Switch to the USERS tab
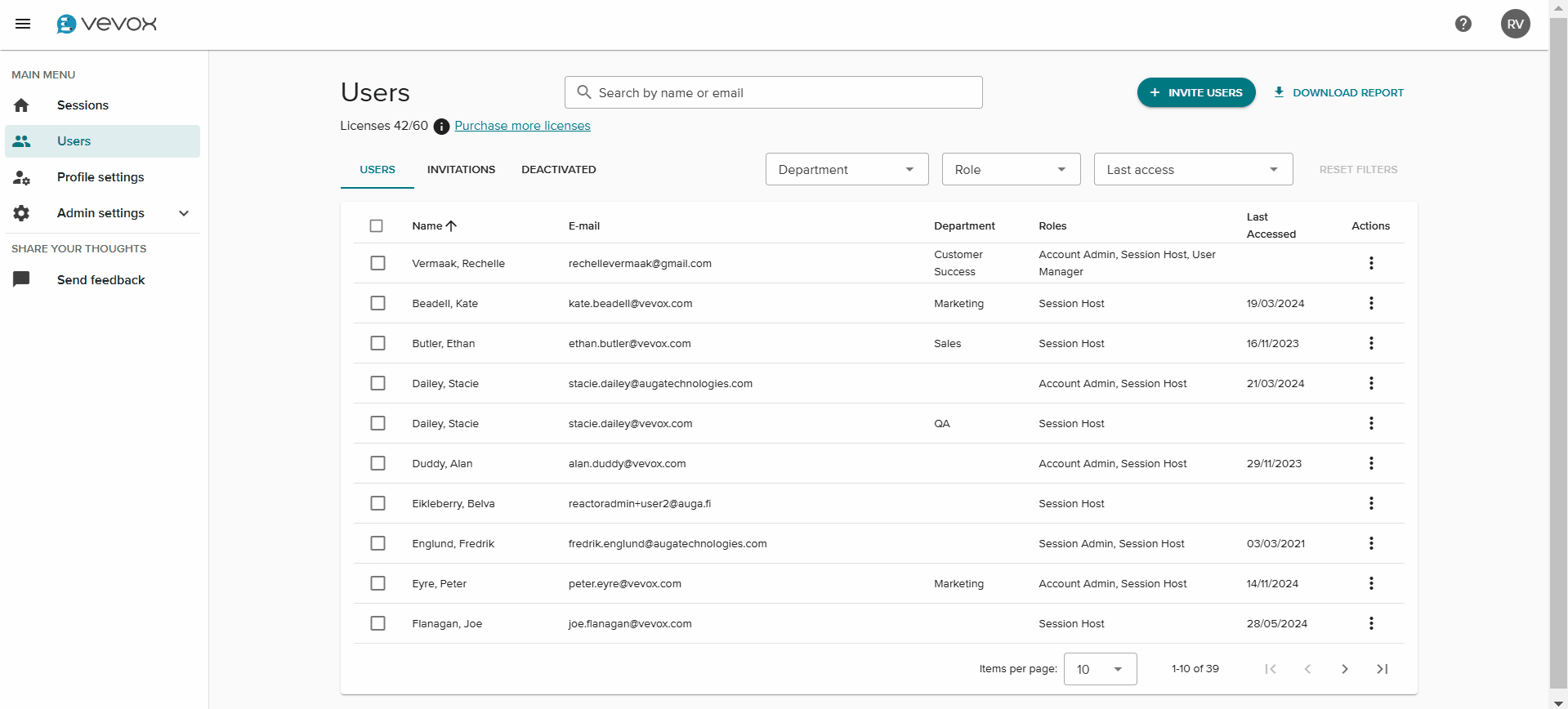1568x709 pixels. pos(377,170)
